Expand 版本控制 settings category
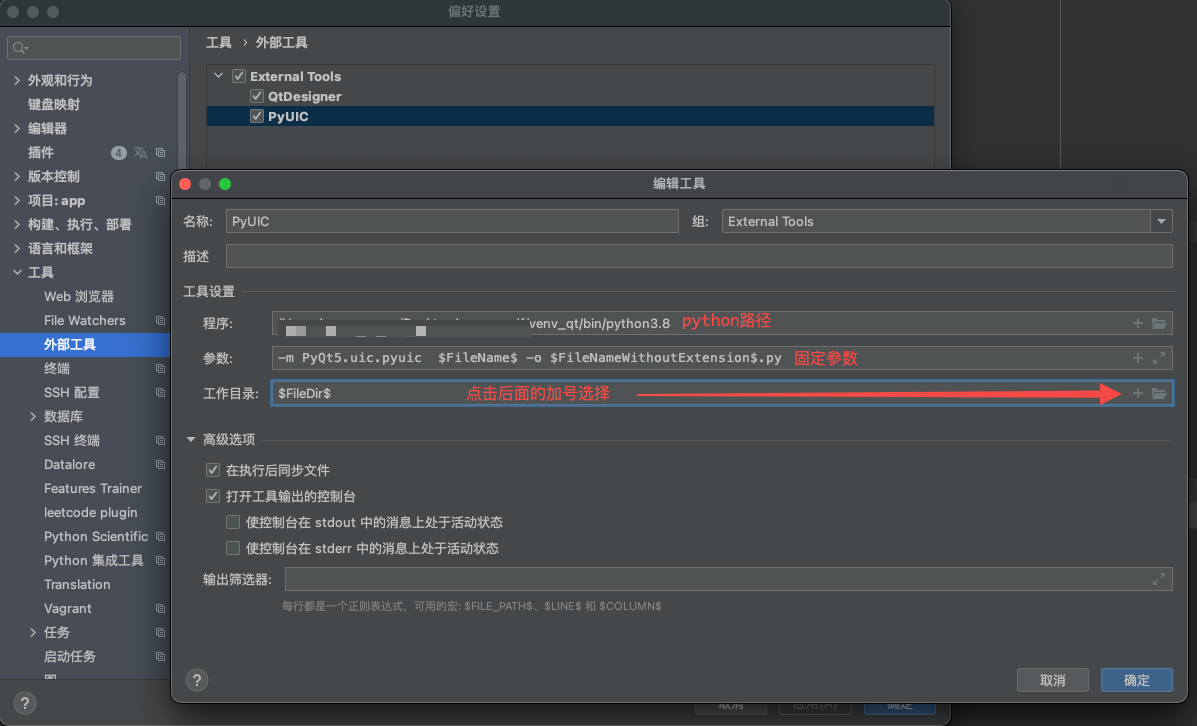This screenshot has width=1197, height=726. click(17, 176)
